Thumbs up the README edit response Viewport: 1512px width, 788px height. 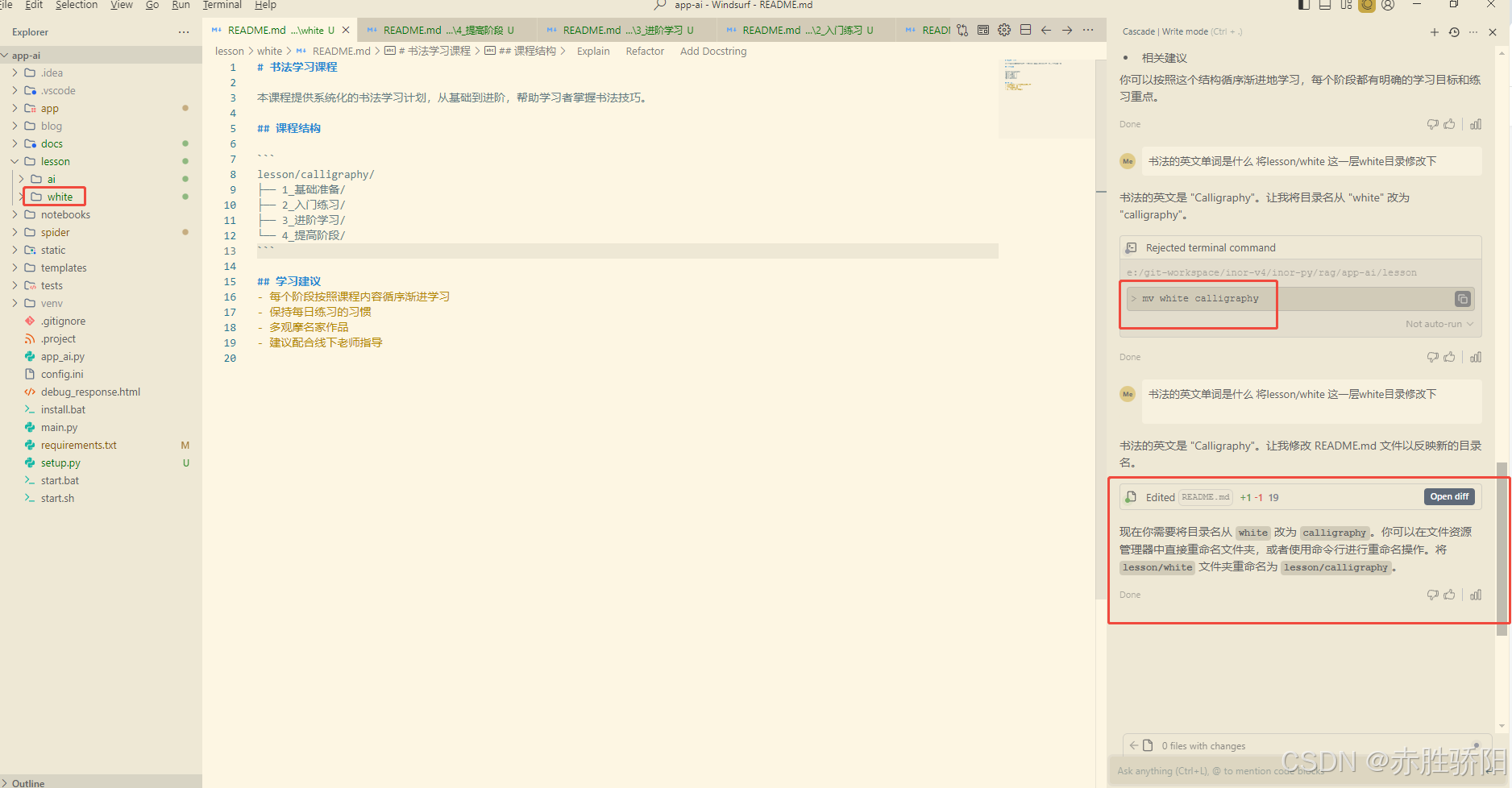[1450, 595]
